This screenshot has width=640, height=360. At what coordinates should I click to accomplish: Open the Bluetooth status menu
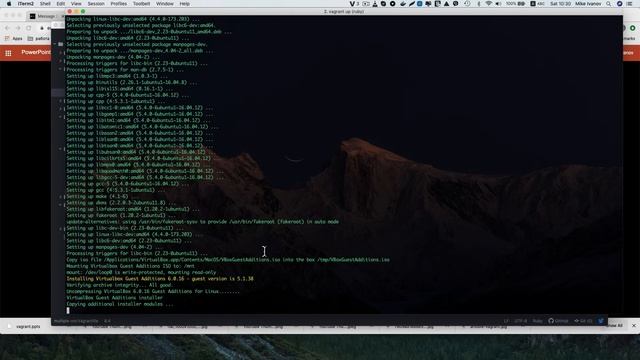479,4
